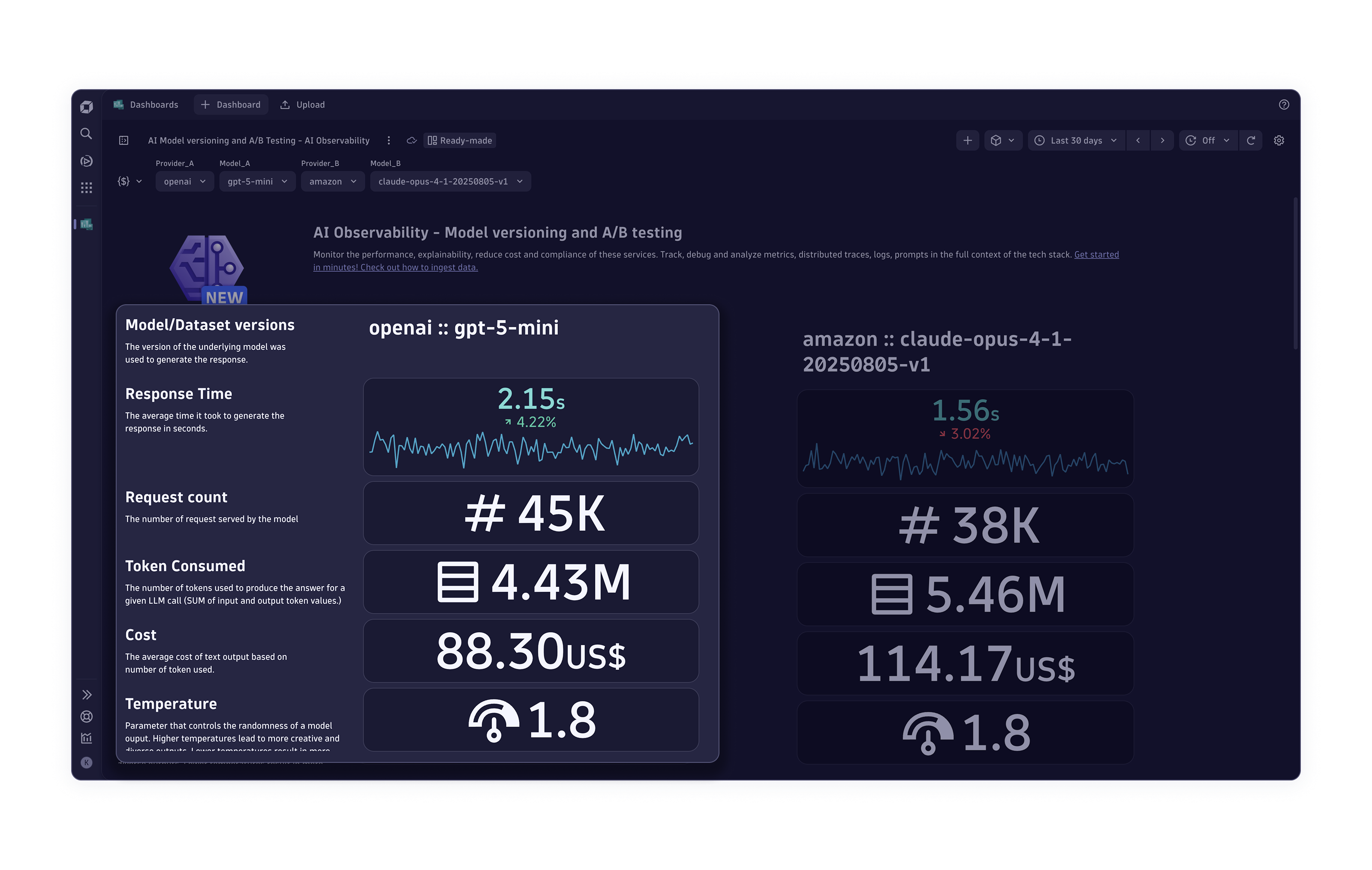
Task: Toggle the dashboard list panel icon
Action: (123, 141)
